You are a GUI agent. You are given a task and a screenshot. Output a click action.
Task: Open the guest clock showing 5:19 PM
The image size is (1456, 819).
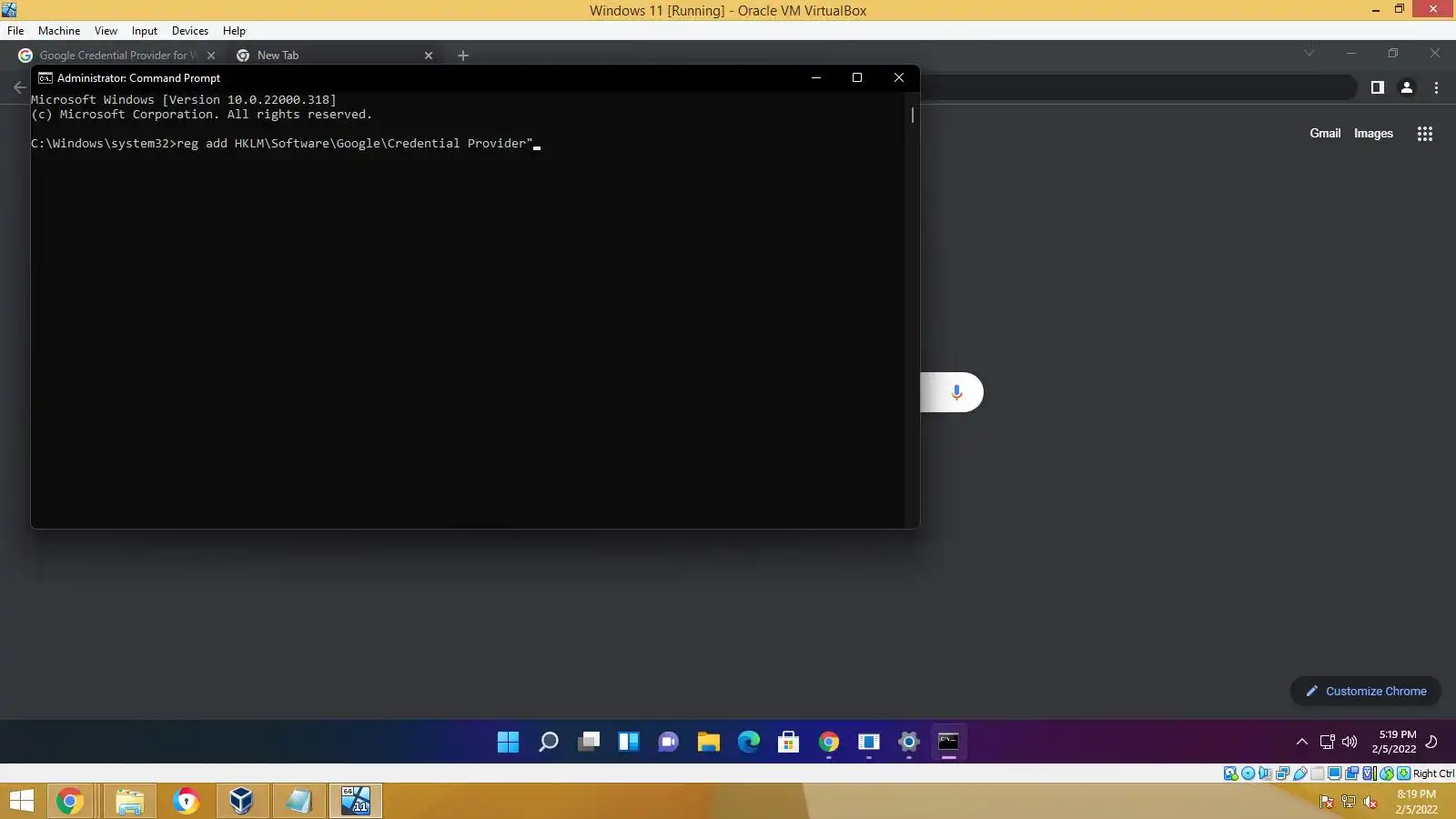click(x=1394, y=742)
